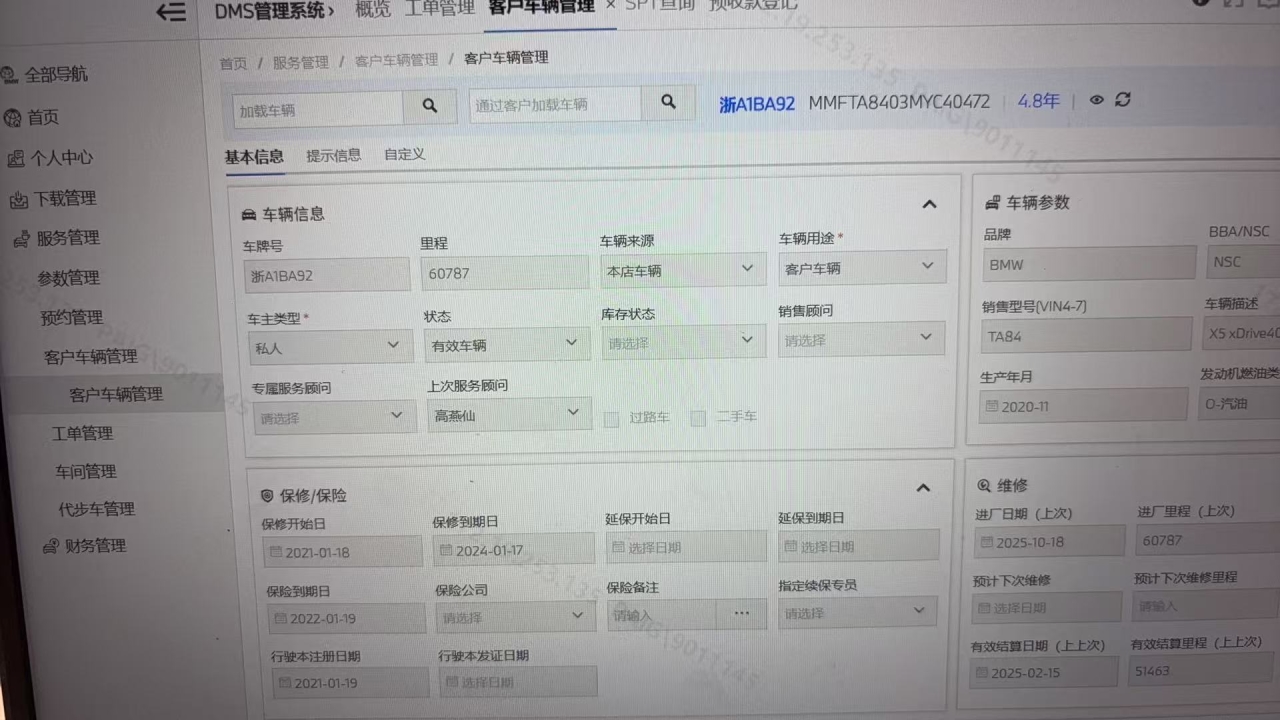This screenshot has height=720, width=1280.
Task: Click the 下载管理 sidebar icon
Action: [x=18, y=200]
